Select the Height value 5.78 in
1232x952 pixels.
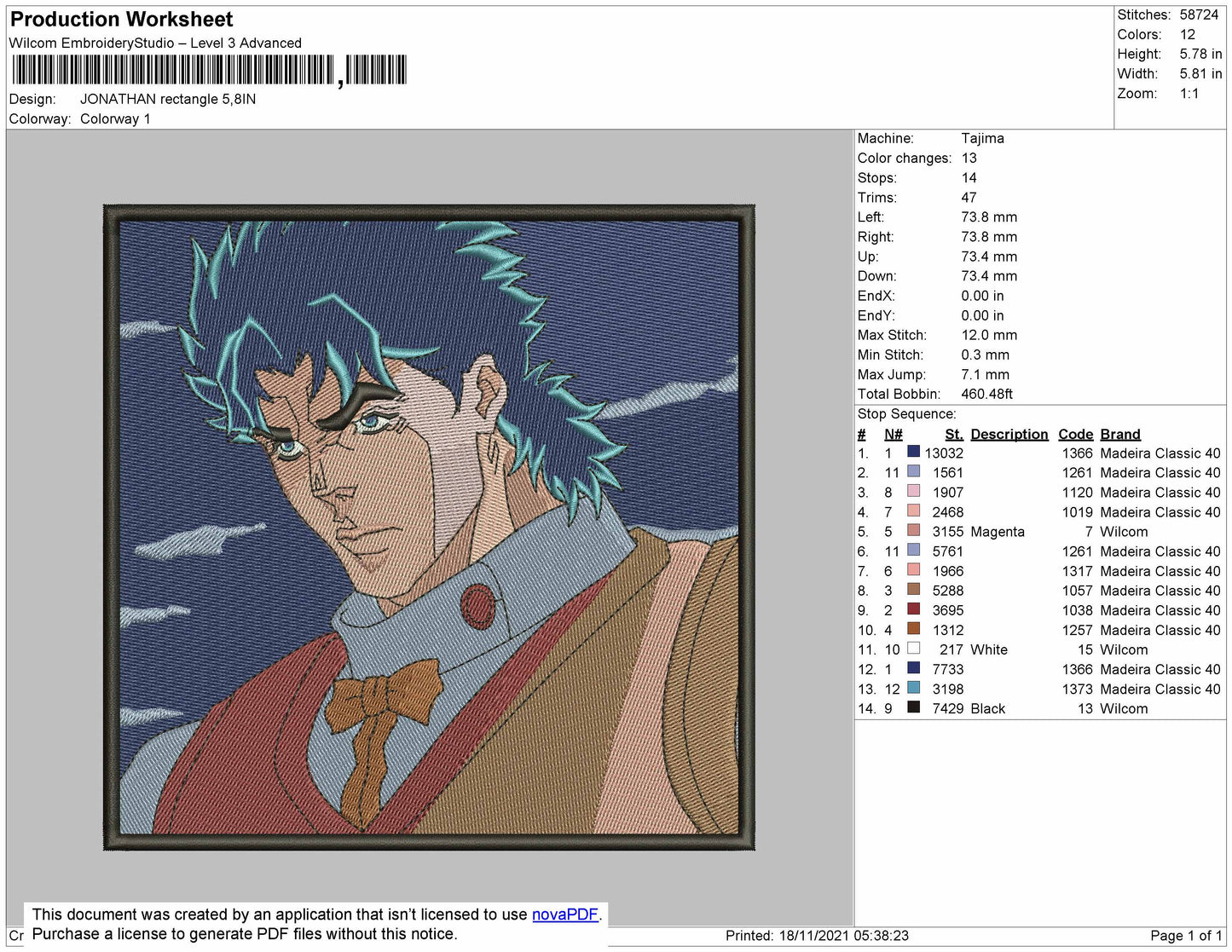pos(1200,54)
